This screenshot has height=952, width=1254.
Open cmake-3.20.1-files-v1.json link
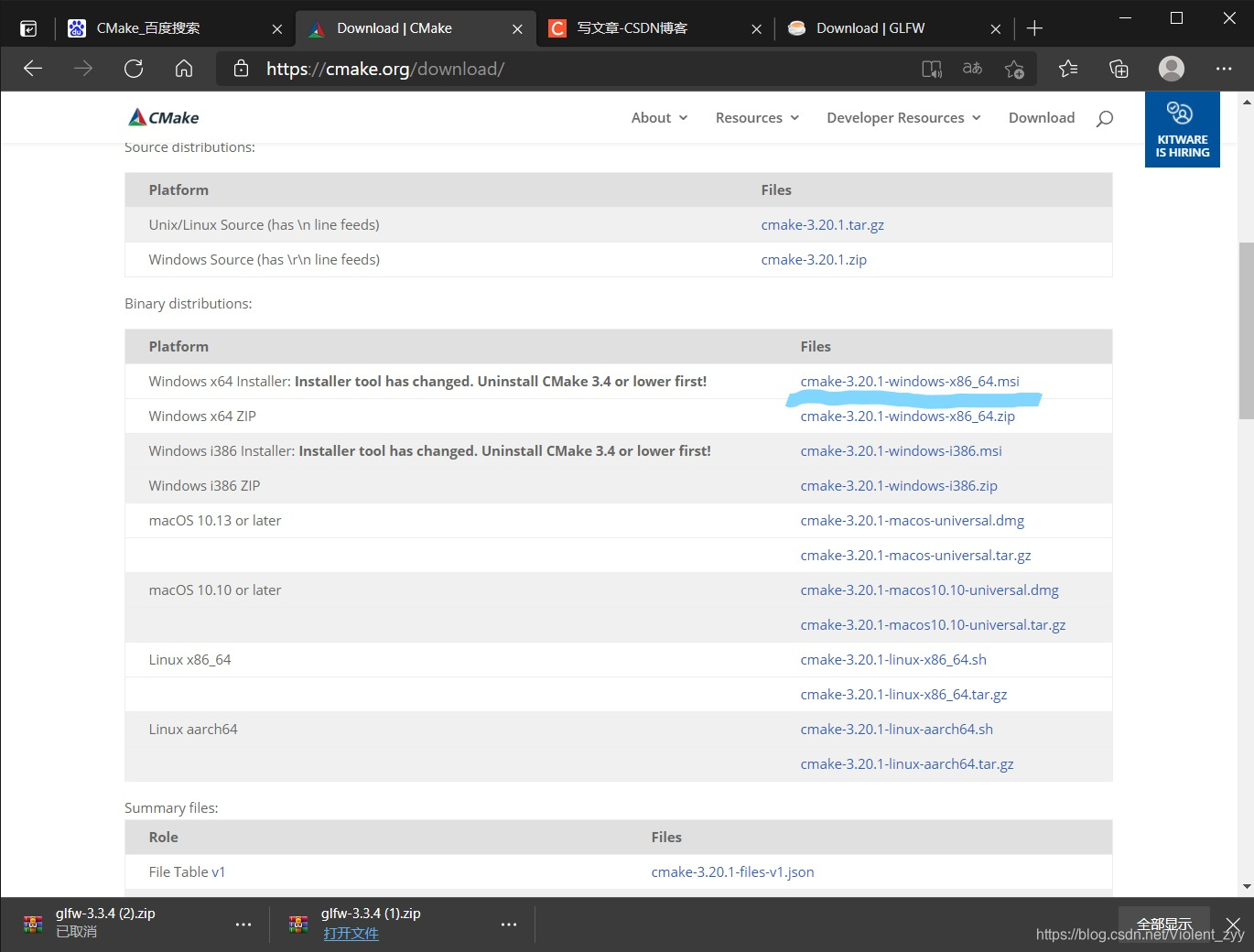coord(732,872)
